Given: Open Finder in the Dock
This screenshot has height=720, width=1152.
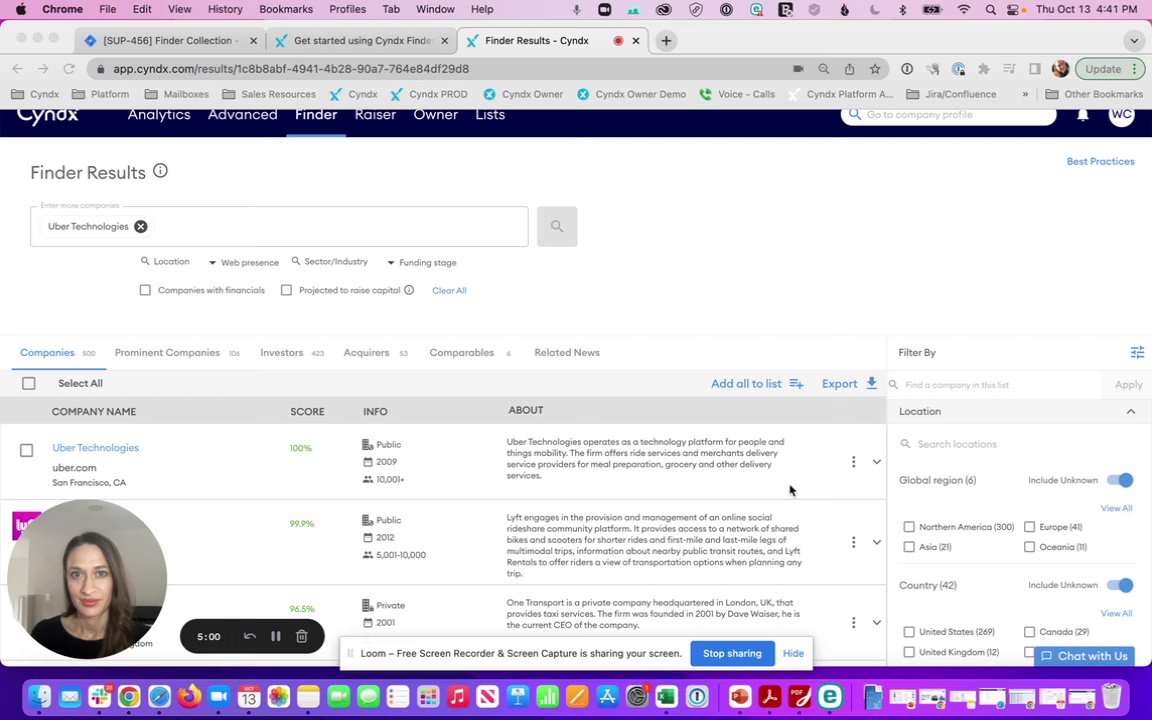Looking at the screenshot, I should 40,696.
